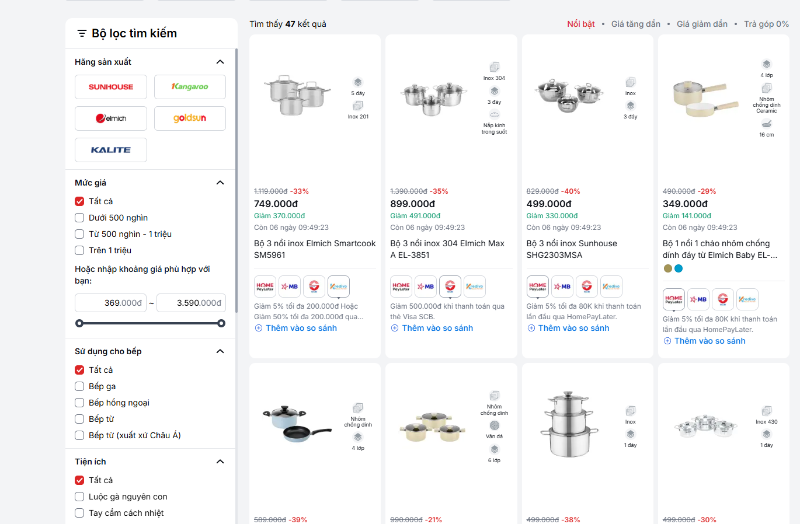Click HomePayLater icon on Smartcook SM5961
800x524 pixels.
(265, 287)
